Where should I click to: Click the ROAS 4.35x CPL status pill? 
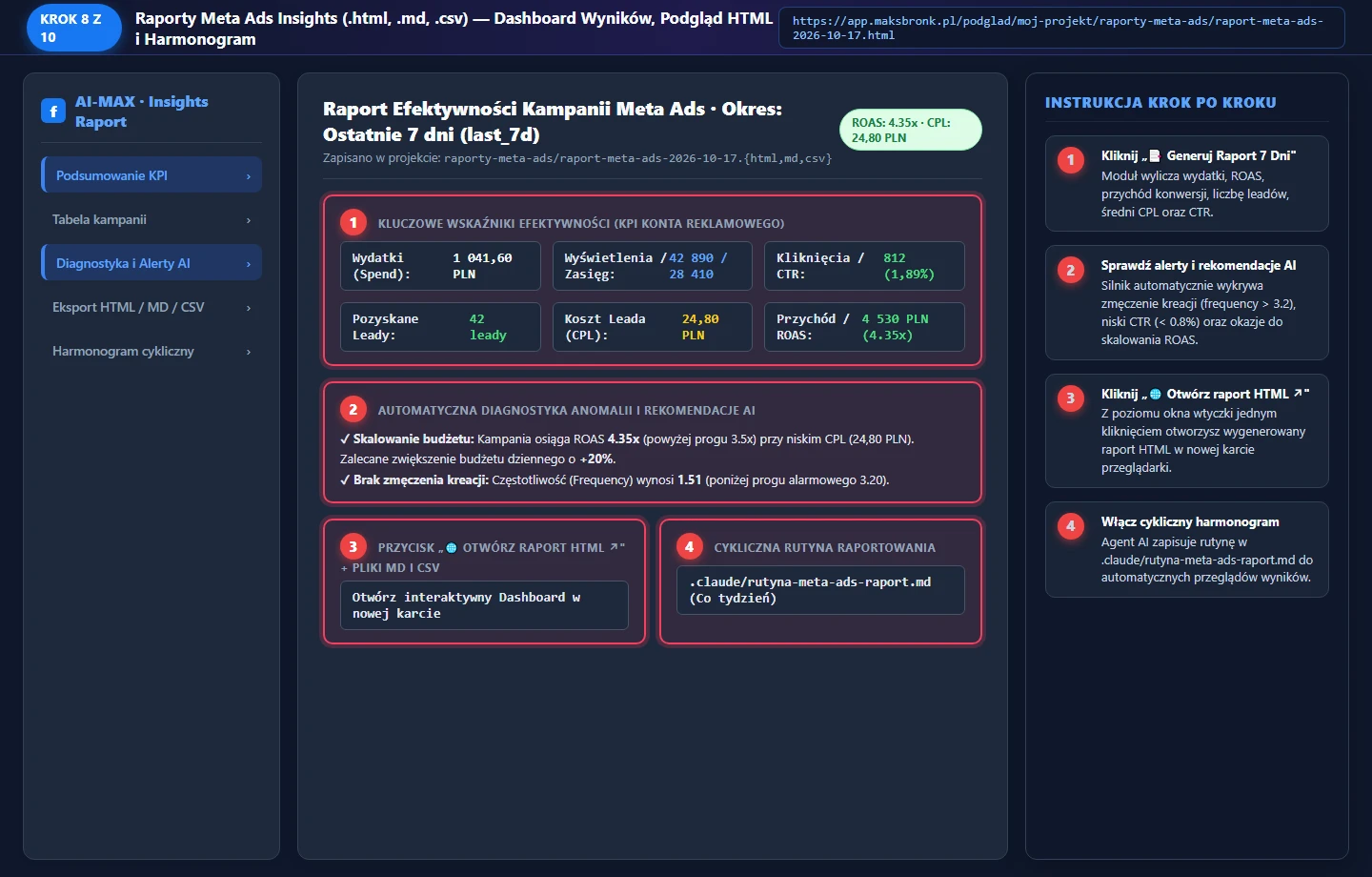910,130
